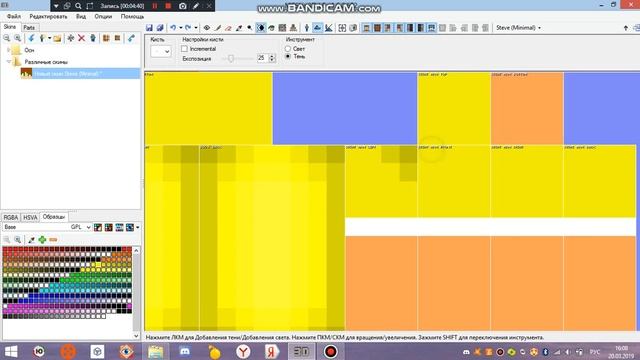This screenshot has height=360, width=640.
Task: Select the eye camera view tool
Action: tap(207, 28)
